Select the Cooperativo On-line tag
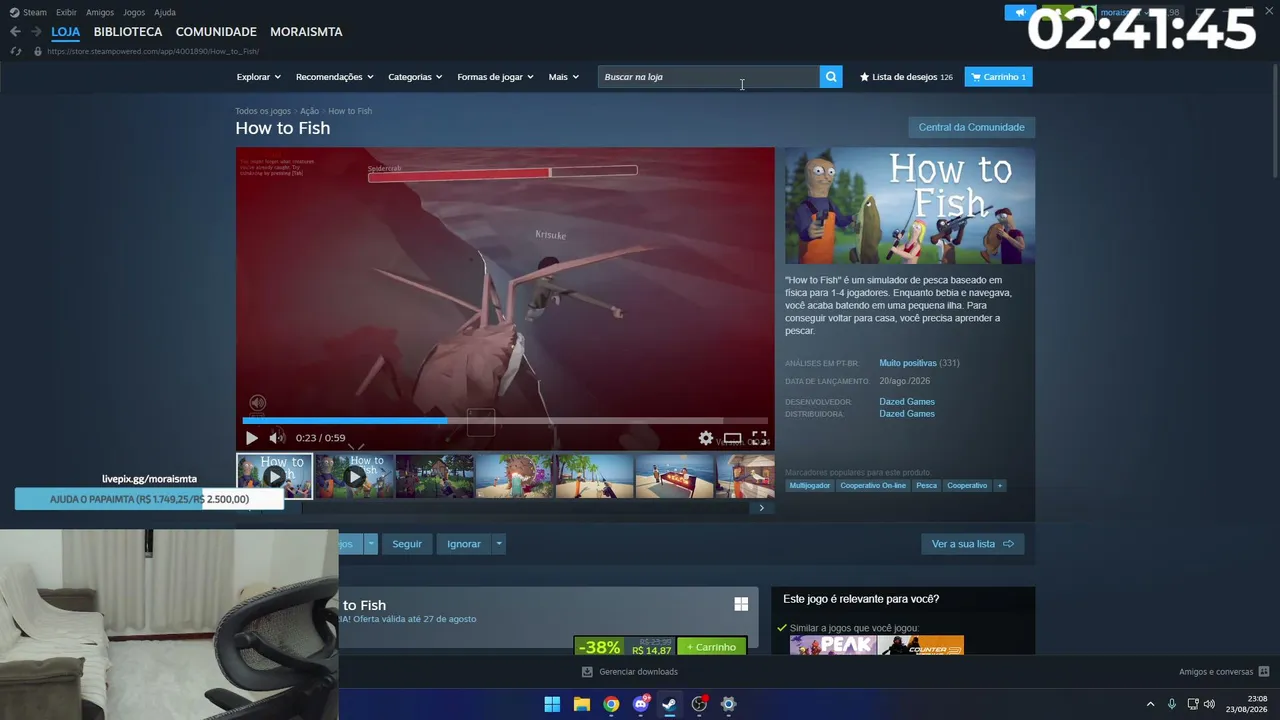Image resolution: width=1280 pixels, height=720 pixels. (x=873, y=486)
